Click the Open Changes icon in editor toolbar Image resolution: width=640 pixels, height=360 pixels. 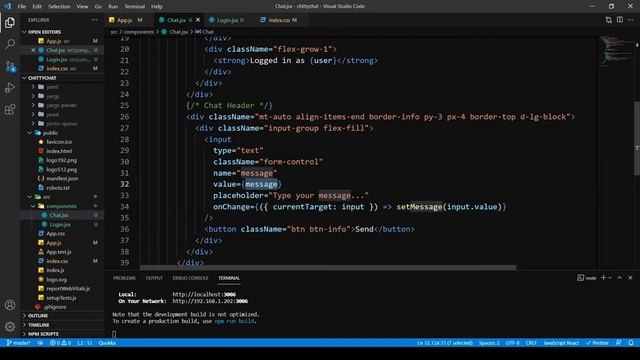click(x=609, y=20)
